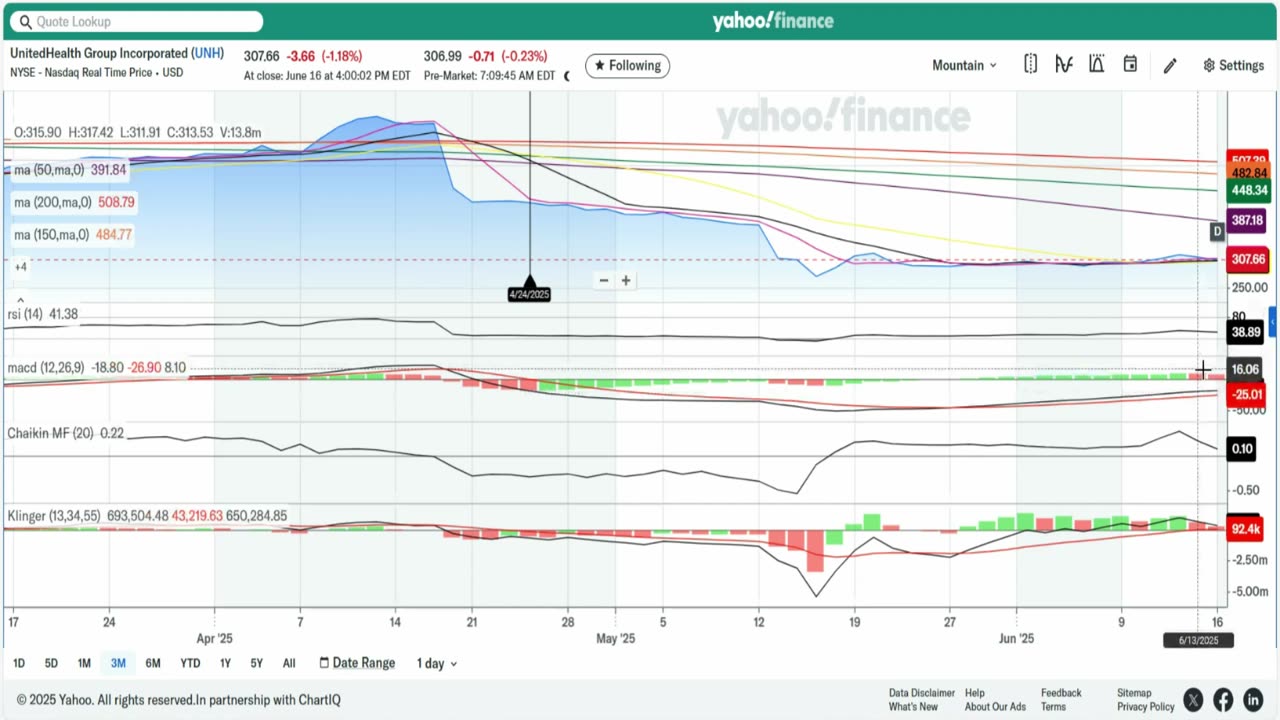This screenshot has height=720, width=1280.
Task: Select the YTD range
Action: point(190,663)
